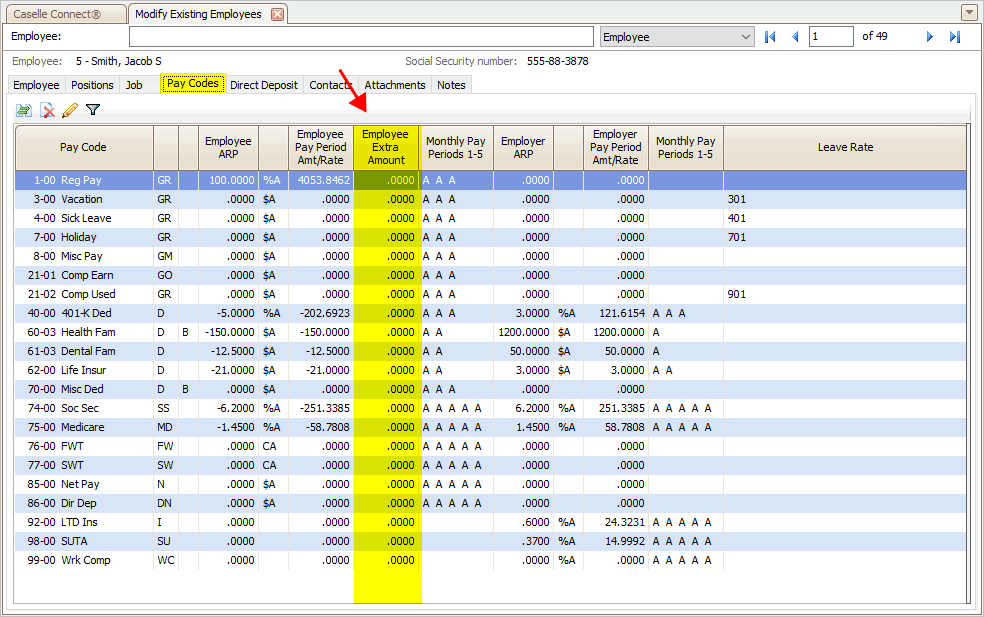The width and height of the screenshot is (984, 617).
Task: Go to the first employee record
Action: 770,37
